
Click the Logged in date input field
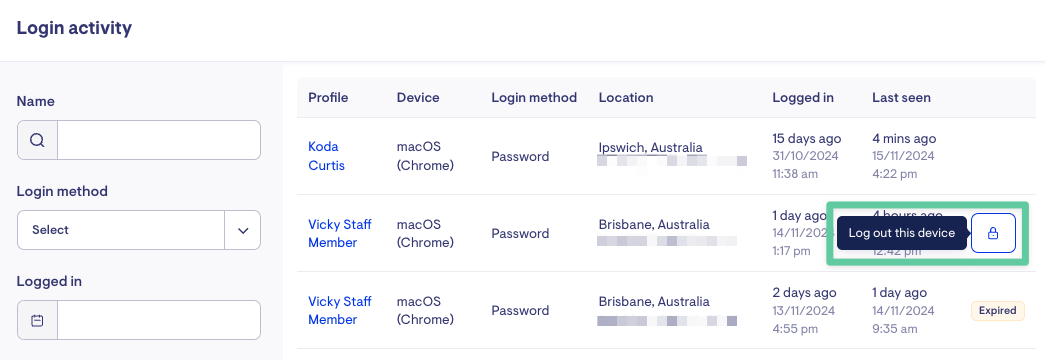[x=159, y=320]
